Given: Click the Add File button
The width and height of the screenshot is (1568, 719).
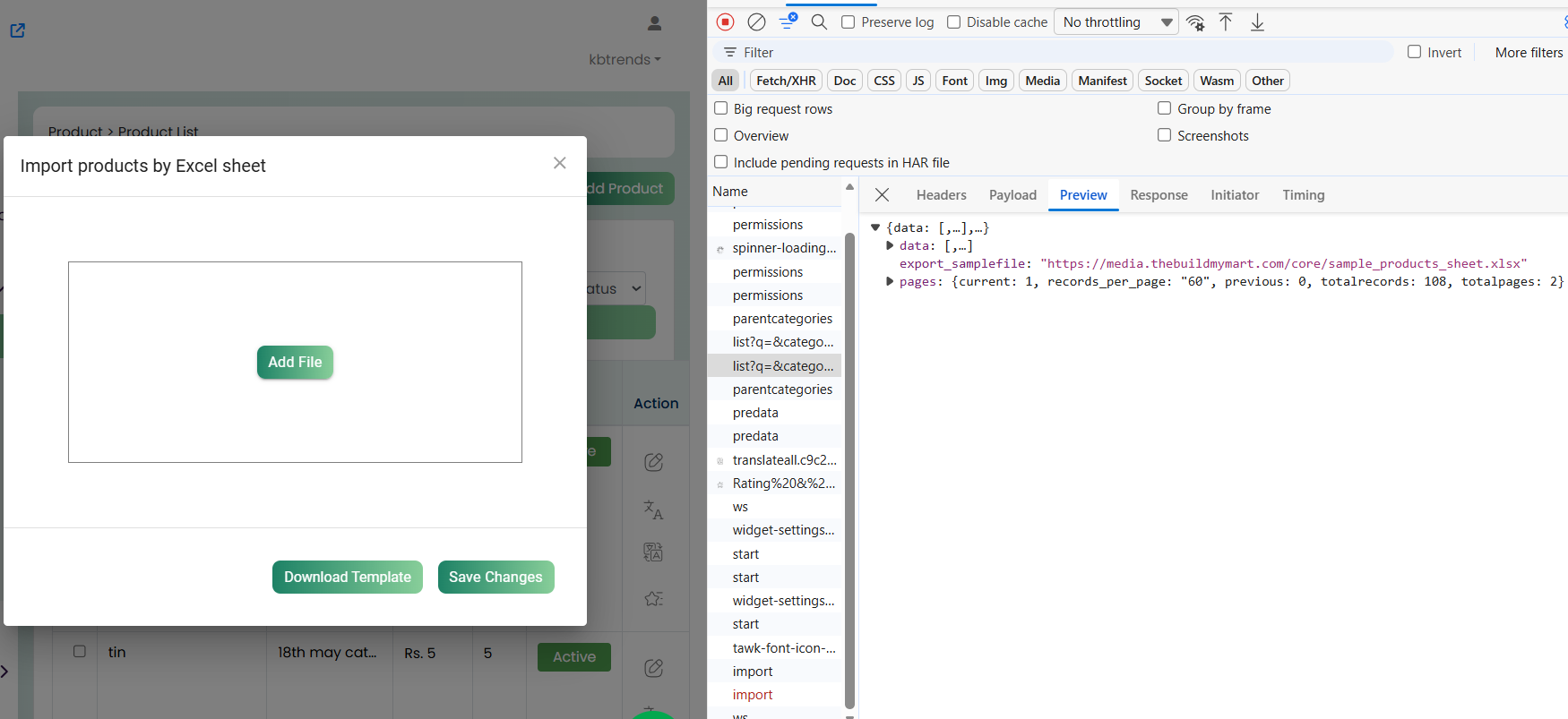Looking at the screenshot, I should [x=295, y=362].
